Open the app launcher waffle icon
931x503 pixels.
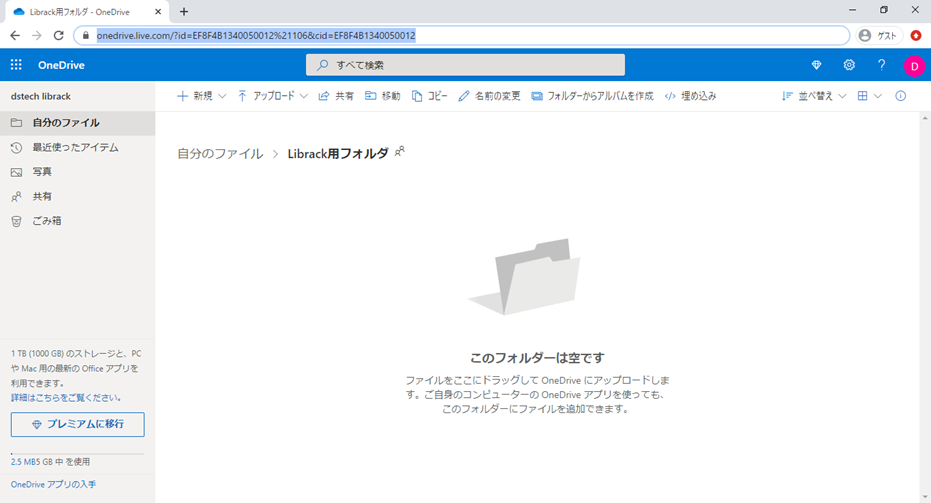(x=16, y=65)
